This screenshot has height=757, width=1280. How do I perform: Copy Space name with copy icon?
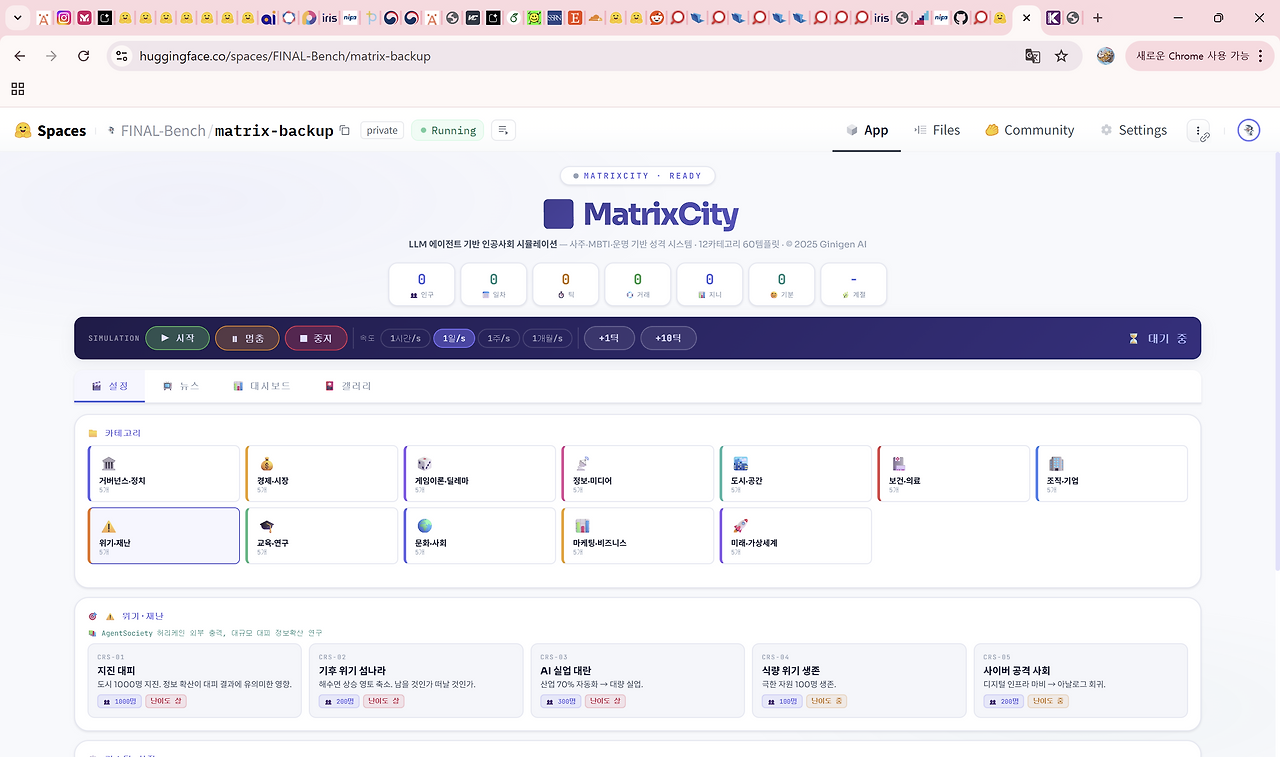[345, 130]
